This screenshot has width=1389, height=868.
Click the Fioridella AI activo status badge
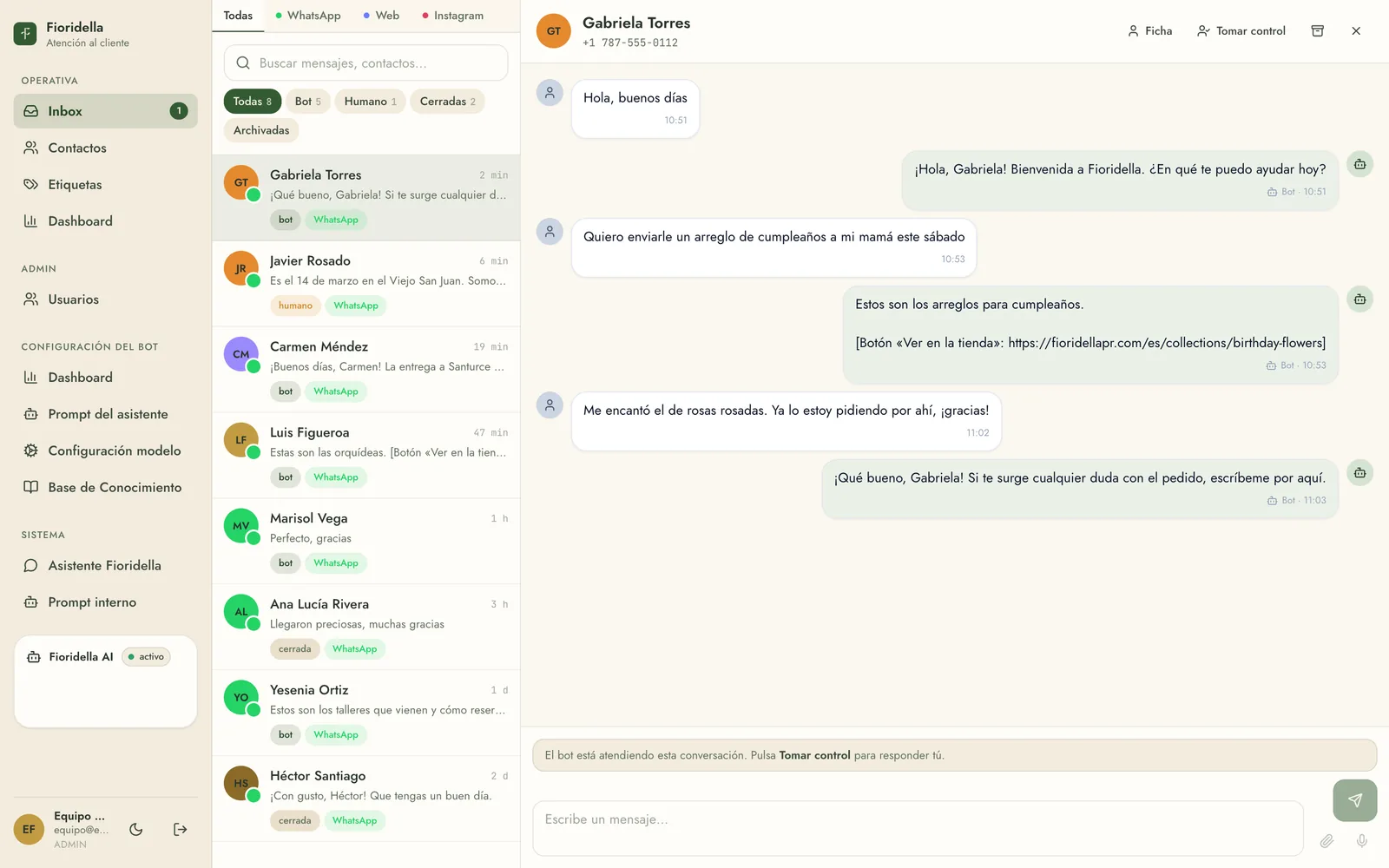tap(147, 657)
